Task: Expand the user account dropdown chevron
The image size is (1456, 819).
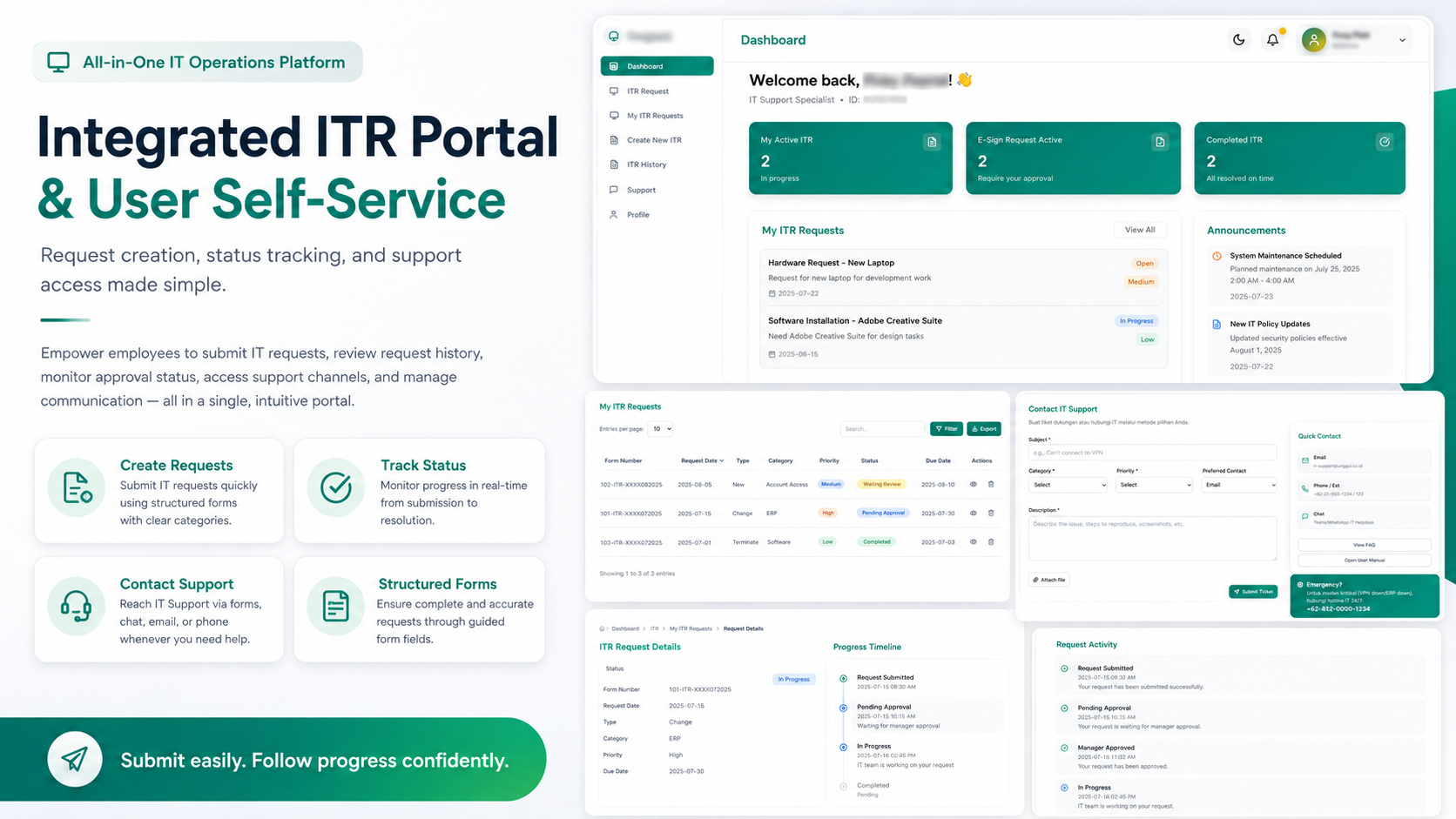Action: pos(1402,40)
